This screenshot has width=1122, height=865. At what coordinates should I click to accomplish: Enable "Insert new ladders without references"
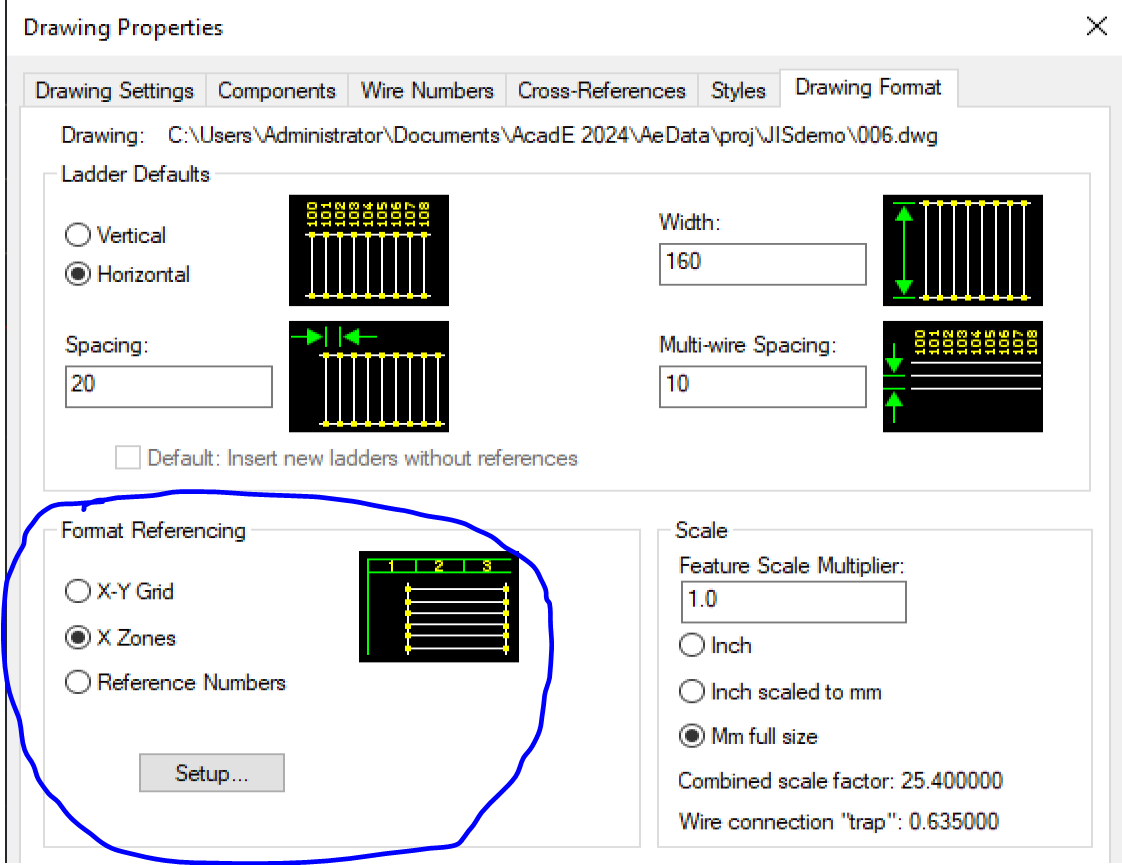pos(127,458)
